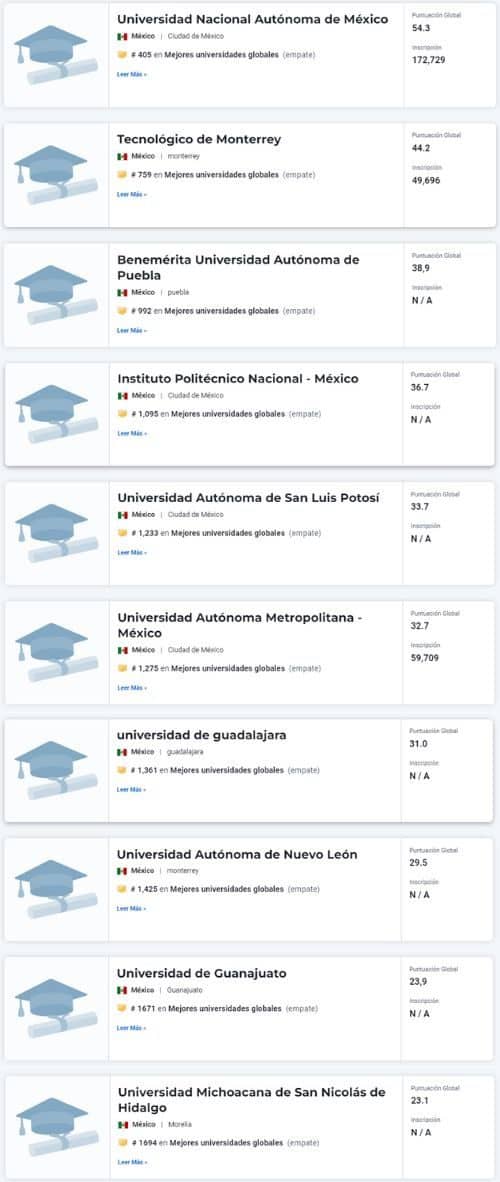Click ranking badge icon next to # 1,425

121,890
